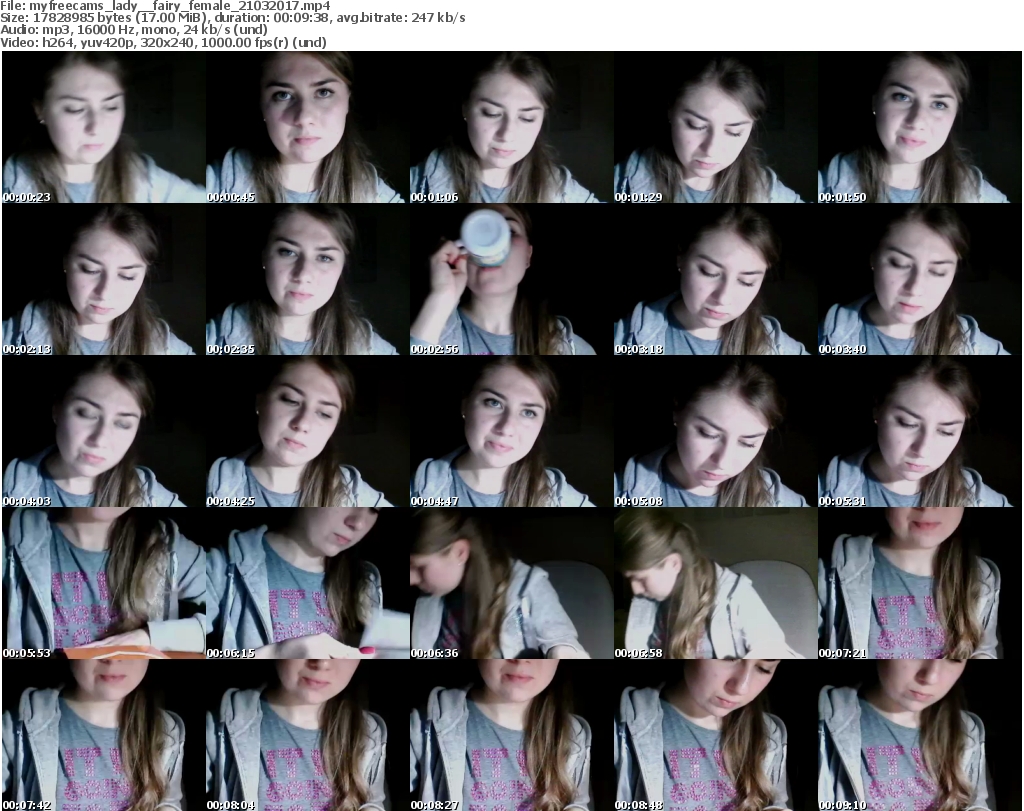The height and width of the screenshot is (811, 1024).
Task: Pick the frame marked 00:01:29
Action: coord(716,127)
